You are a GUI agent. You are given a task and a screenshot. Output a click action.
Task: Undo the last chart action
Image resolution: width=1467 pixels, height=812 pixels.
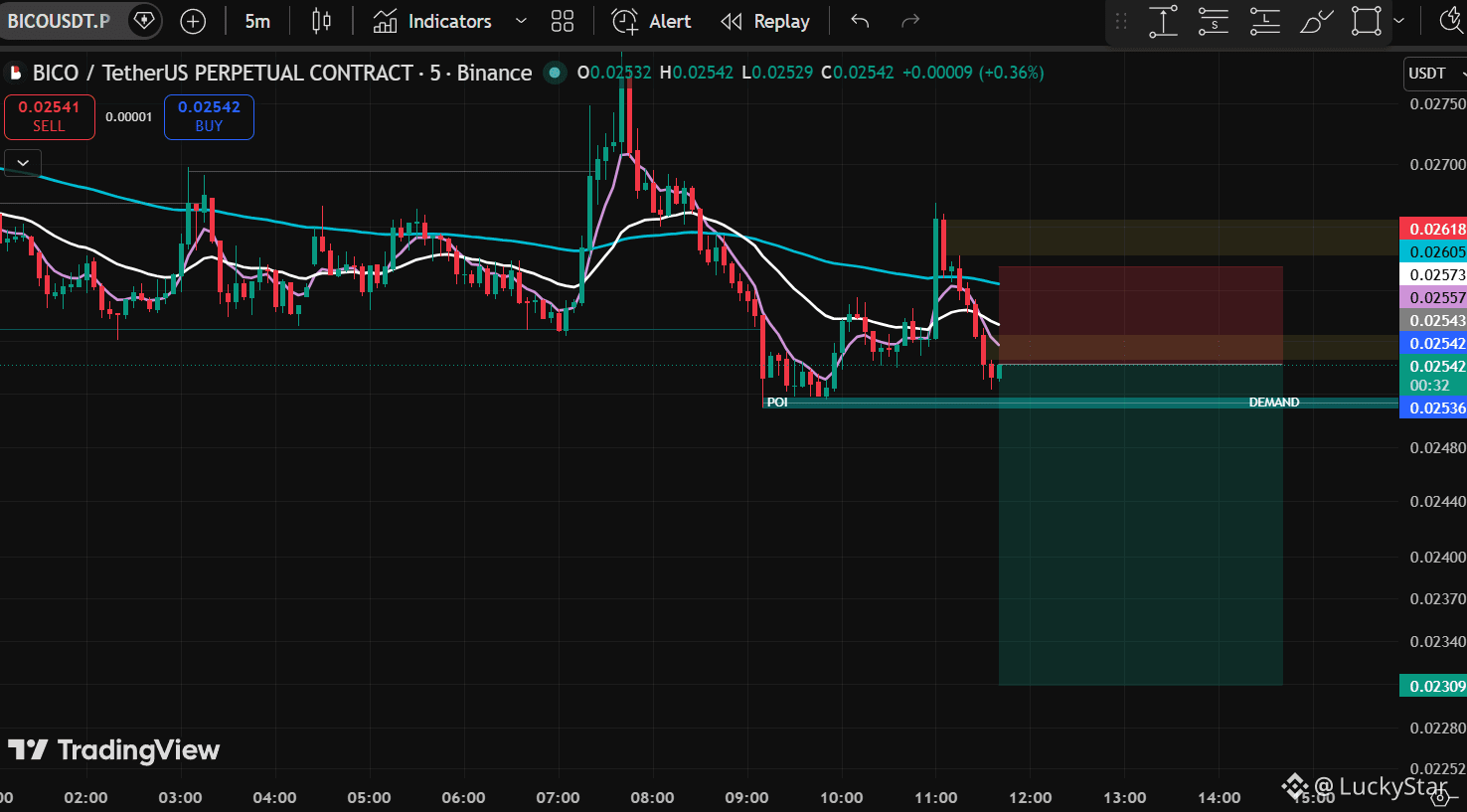click(861, 21)
